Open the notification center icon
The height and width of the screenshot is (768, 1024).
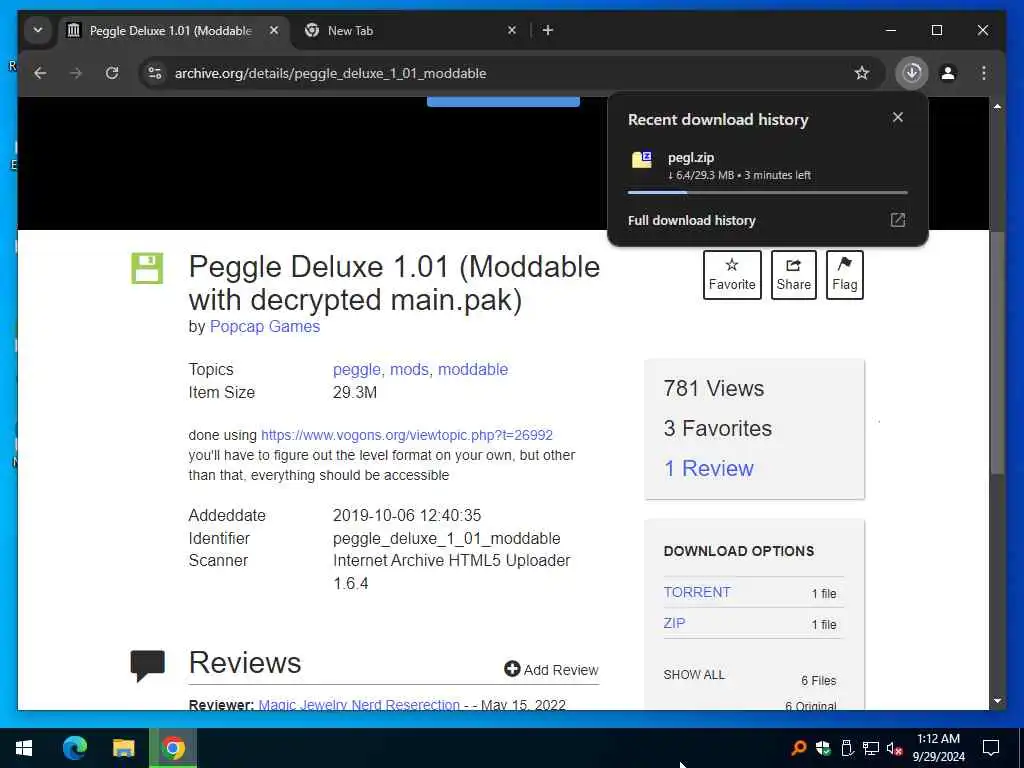coord(991,748)
